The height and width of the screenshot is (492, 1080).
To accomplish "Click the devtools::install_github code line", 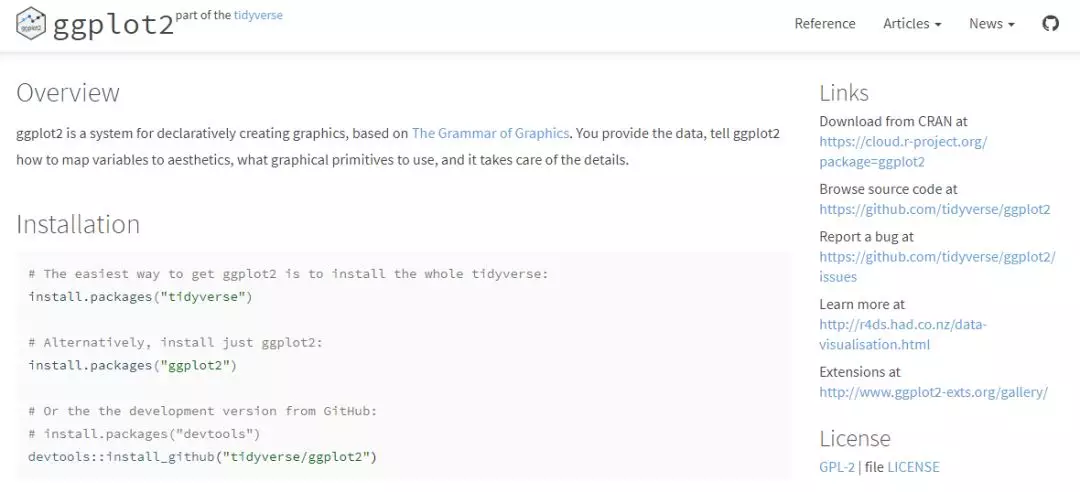I will [x=202, y=457].
